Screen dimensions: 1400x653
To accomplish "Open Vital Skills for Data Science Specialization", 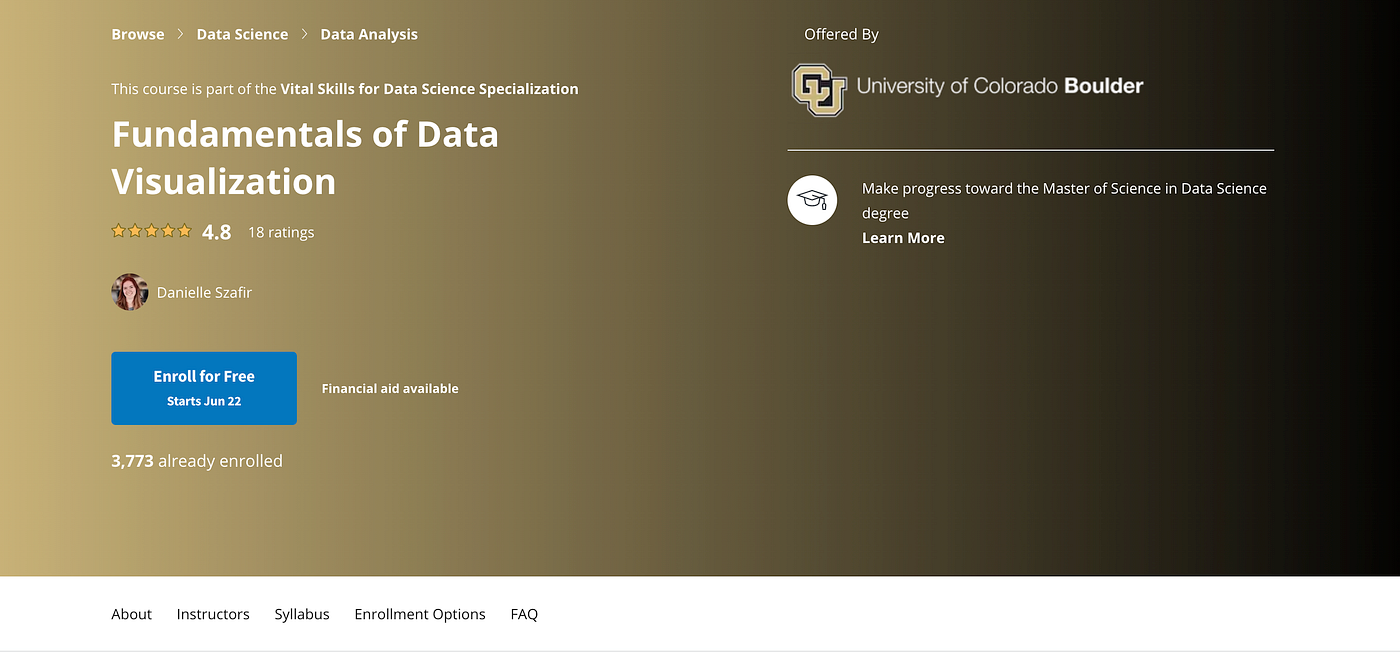I will coord(429,89).
